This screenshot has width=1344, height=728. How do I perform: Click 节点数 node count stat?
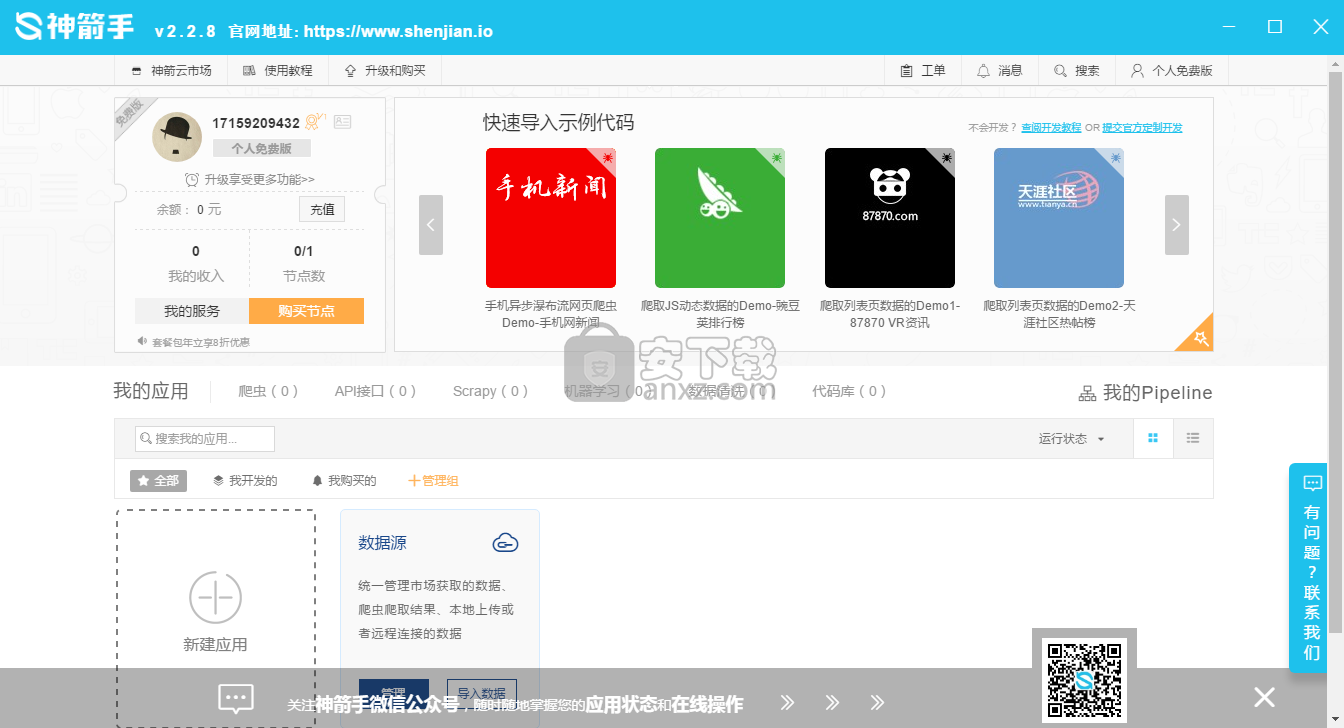pyautogui.click(x=304, y=265)
